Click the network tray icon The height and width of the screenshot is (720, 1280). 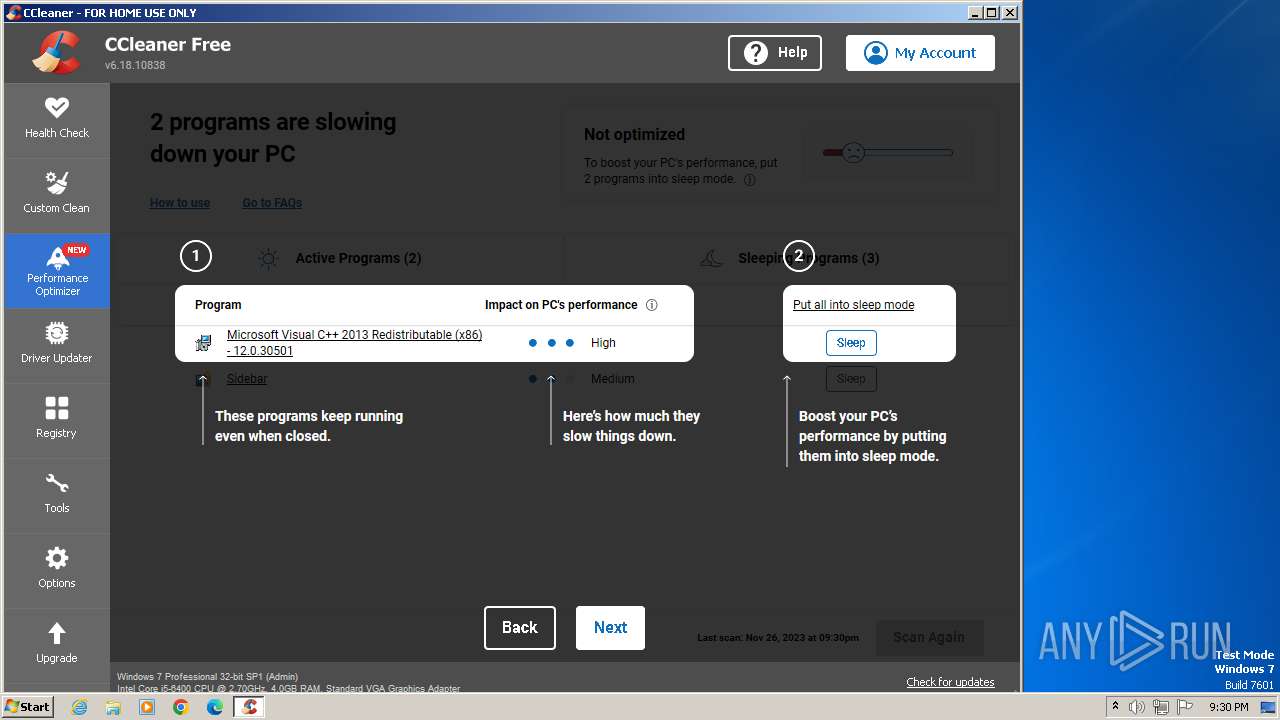point(1161,707)
